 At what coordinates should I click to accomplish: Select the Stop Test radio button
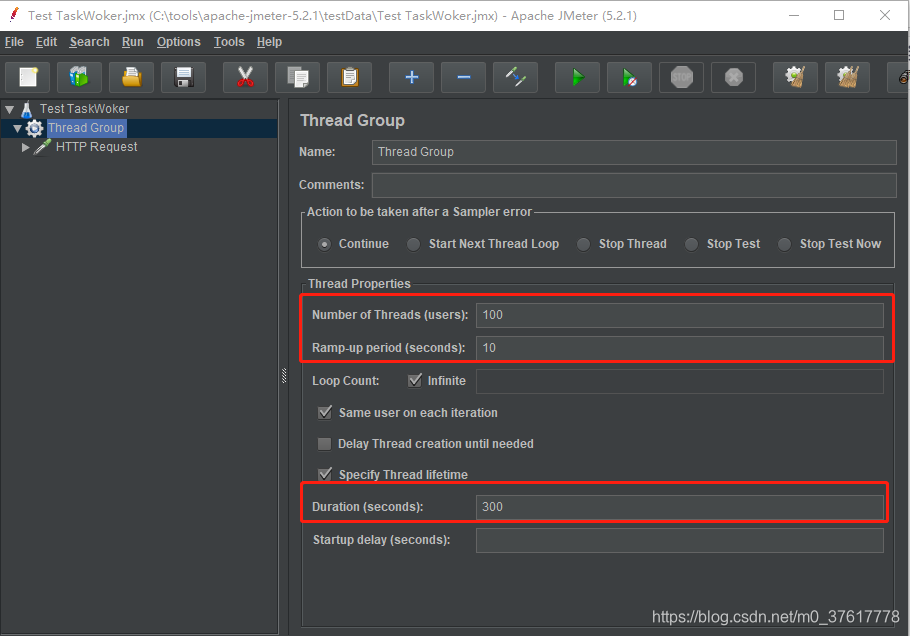click(x=691, y=244)
